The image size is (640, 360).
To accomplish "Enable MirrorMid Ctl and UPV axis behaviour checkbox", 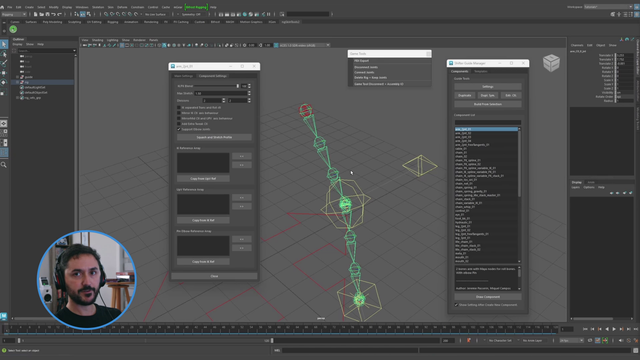I will click(179, 118).
